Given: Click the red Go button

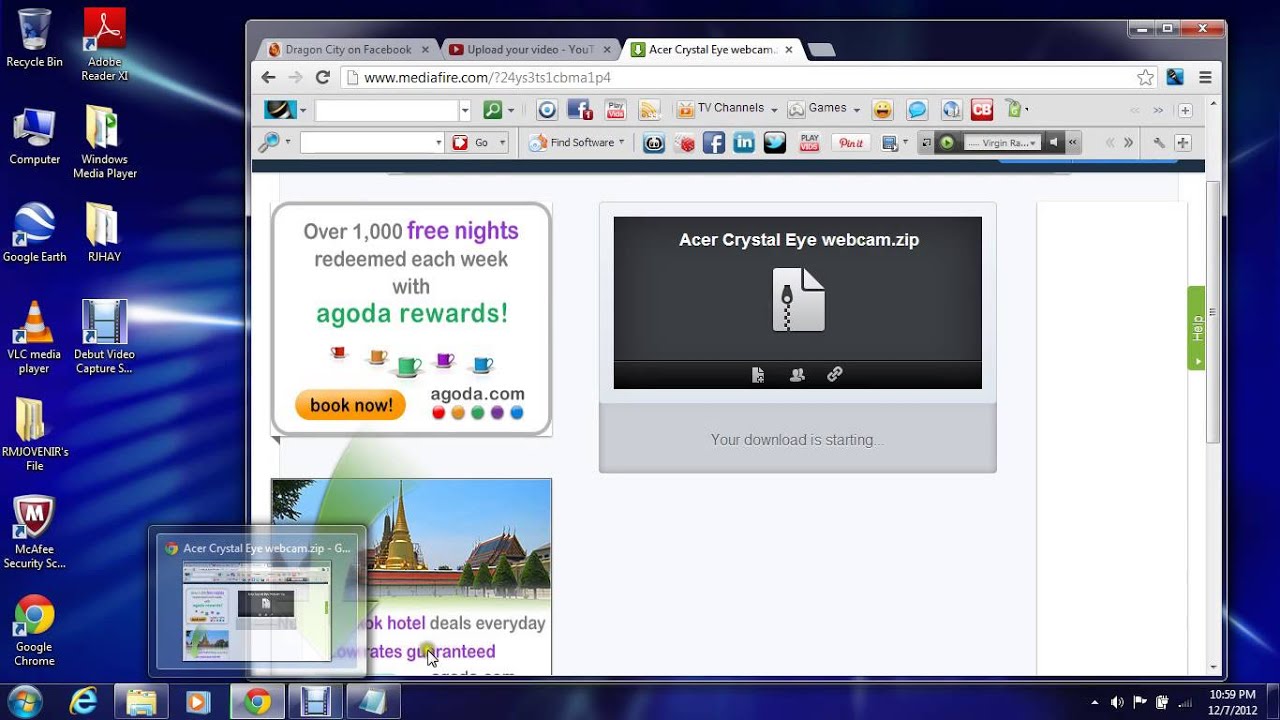Looking at the screenshot, I should [x=470, y=143].
